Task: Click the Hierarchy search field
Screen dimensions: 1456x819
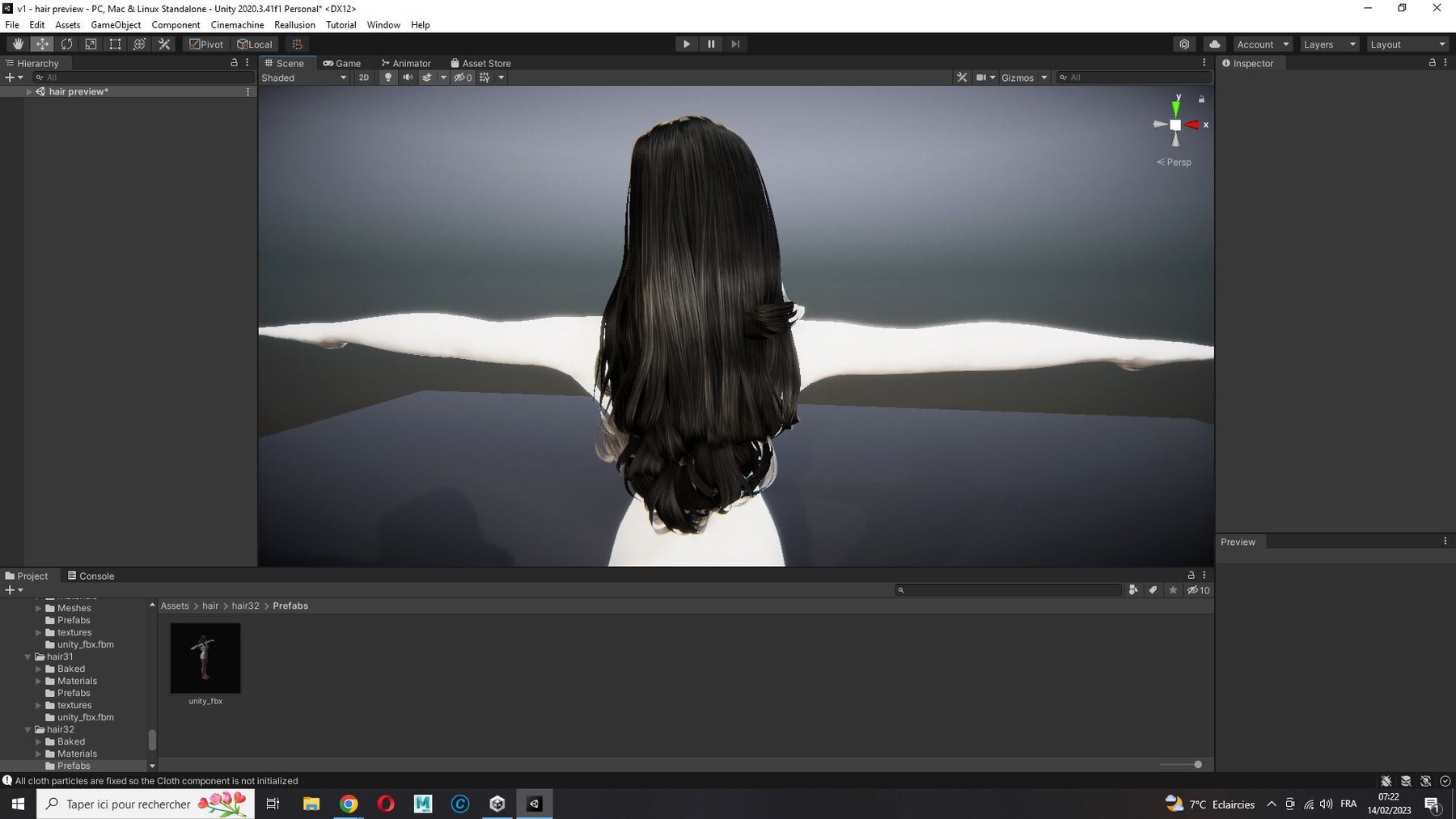Action: tap(143, 78)
